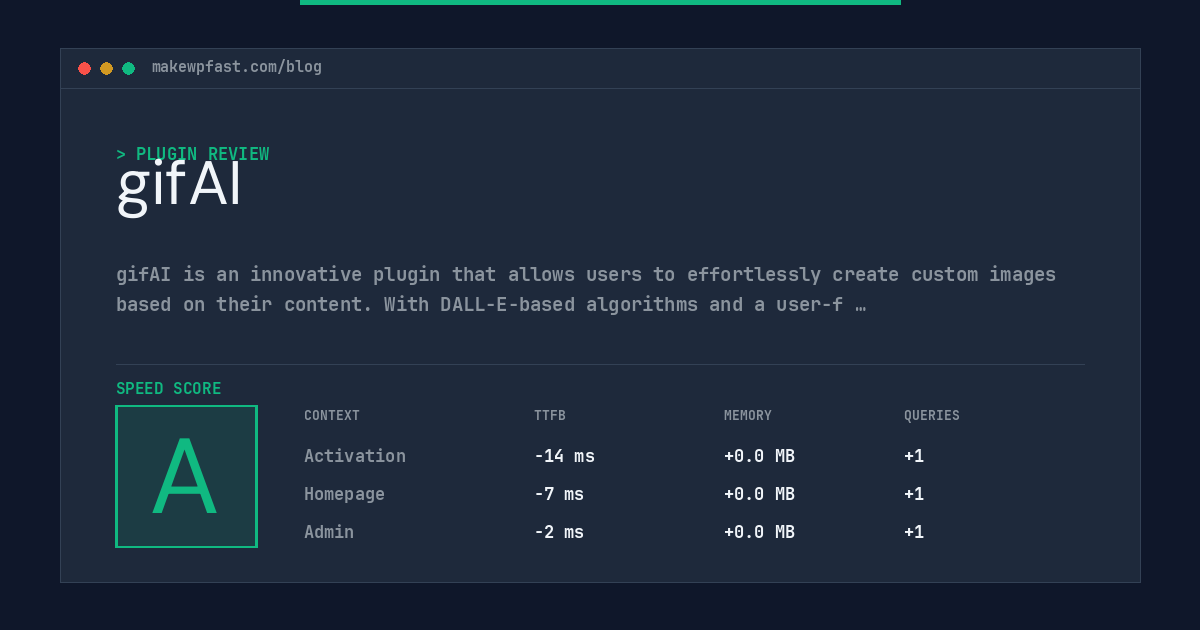Click the plugin description paragraph

click(x=586, y=289)
